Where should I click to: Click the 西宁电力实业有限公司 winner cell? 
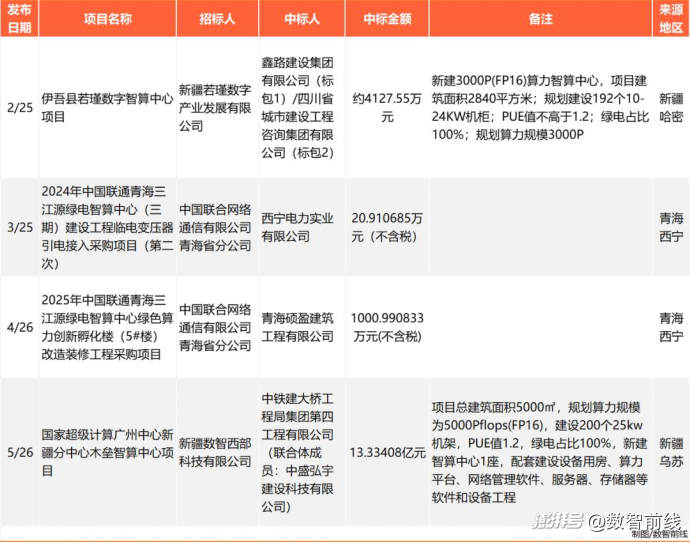[x=297, y=228]
